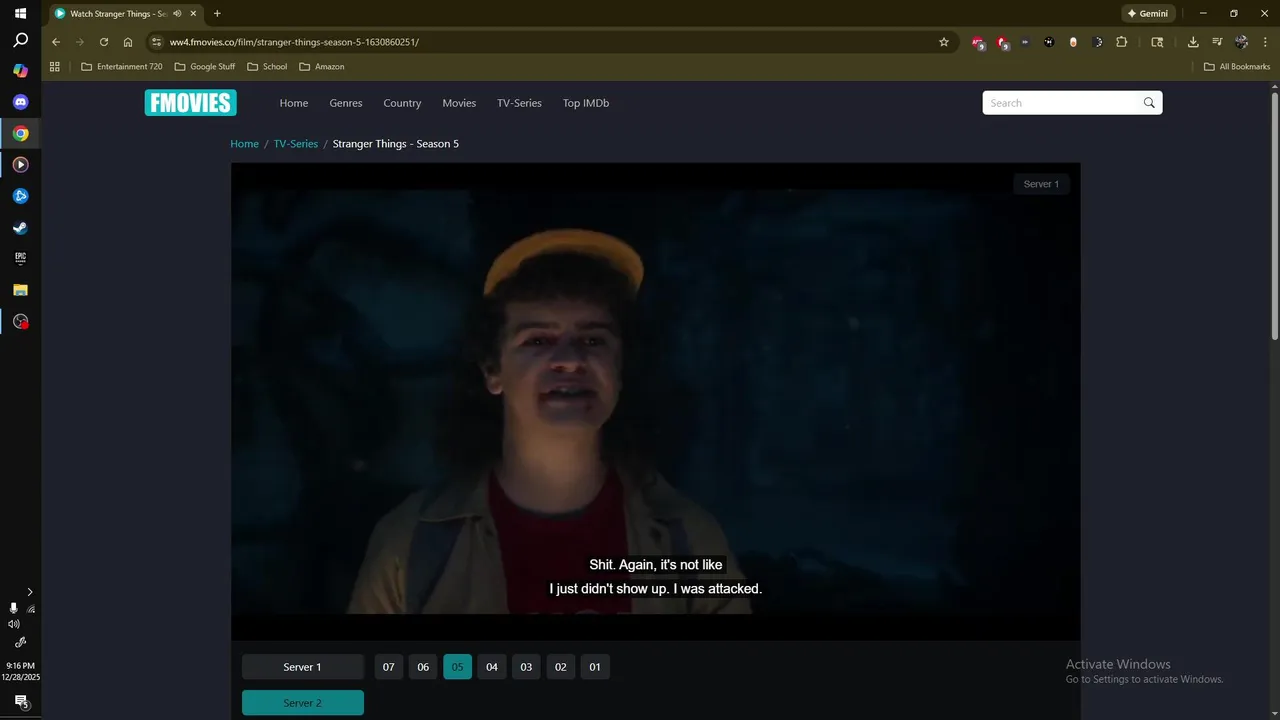Open a new browser tab with plus
The image size is (1280, 720).
click(x=217, y=13)
